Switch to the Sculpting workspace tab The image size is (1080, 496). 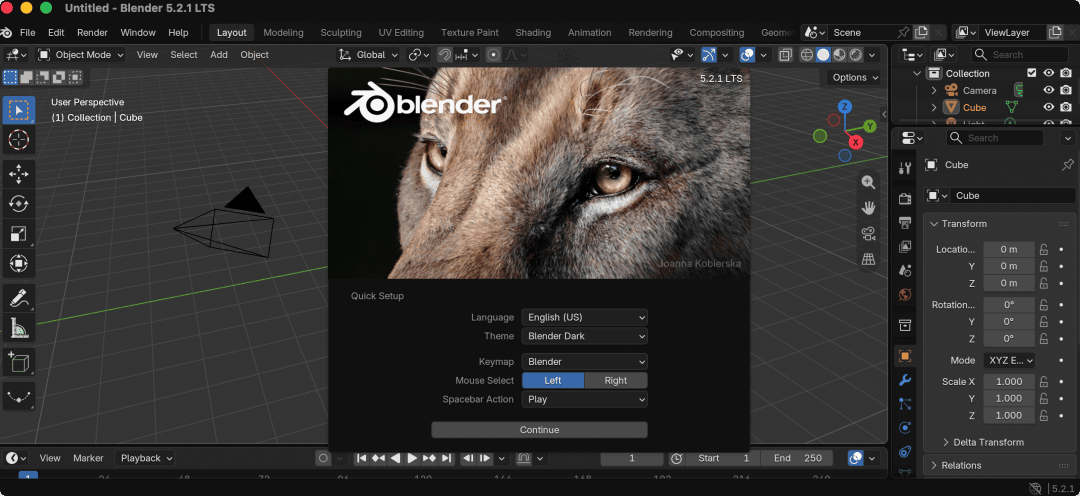click(341, 32)
